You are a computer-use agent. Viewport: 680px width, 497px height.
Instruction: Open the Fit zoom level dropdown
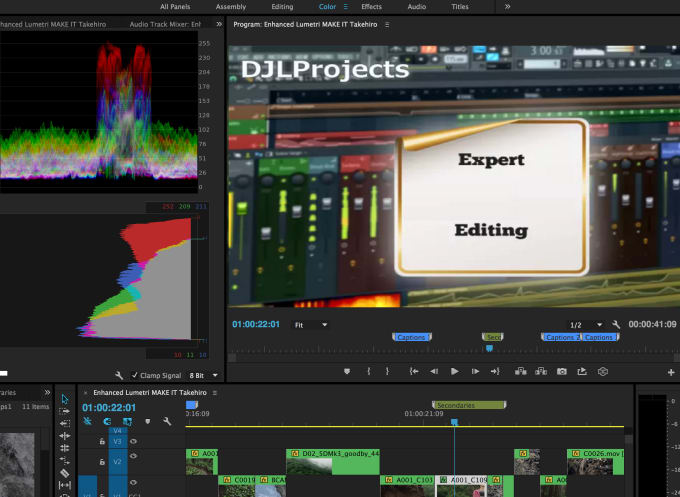tap(311, 325)
